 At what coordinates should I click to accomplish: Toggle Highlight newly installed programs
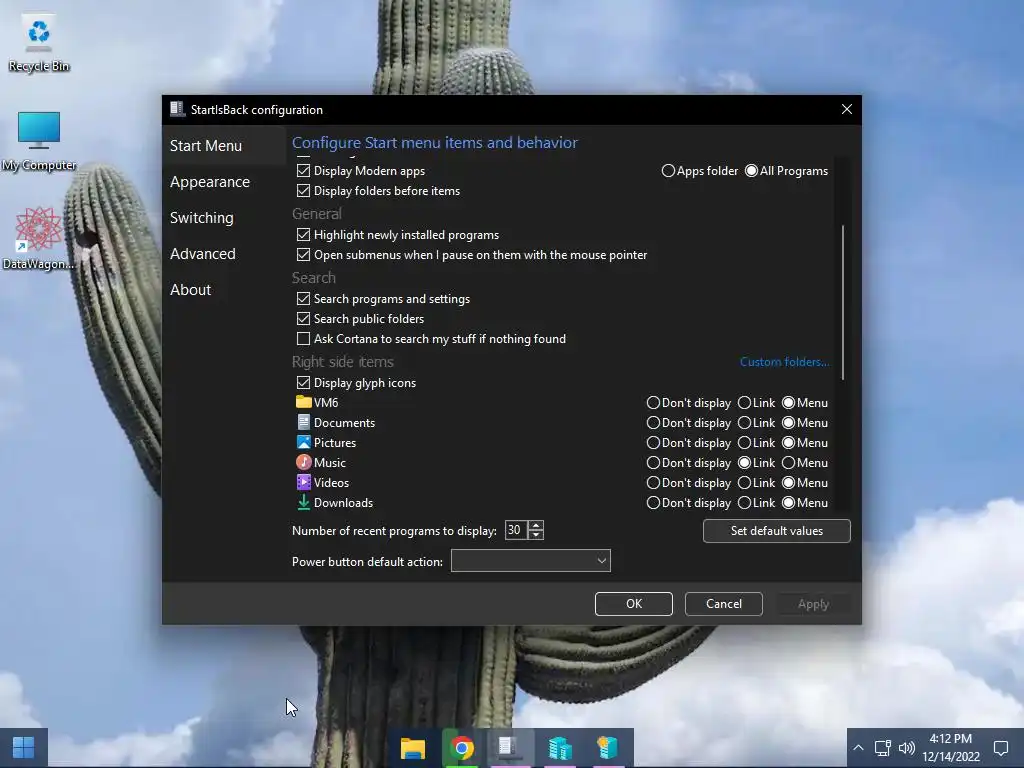point(303,234)
